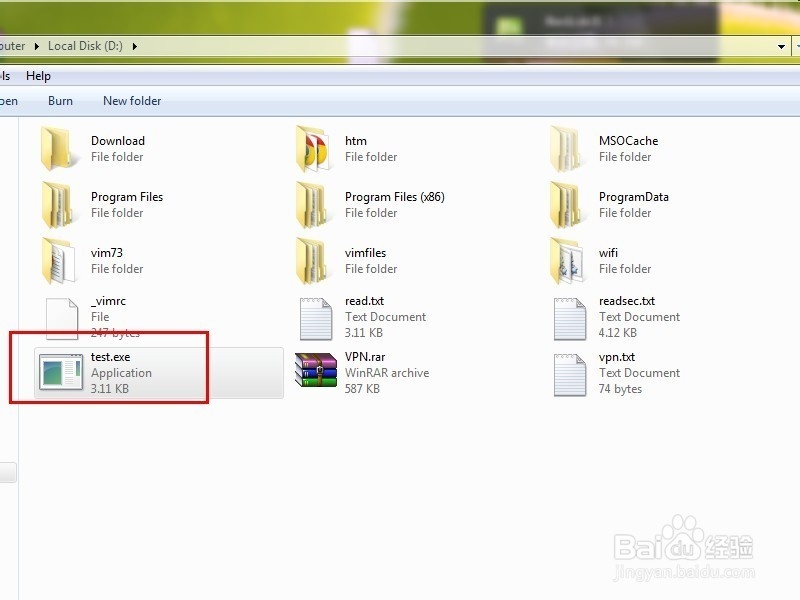This screenshot has height=600, width=800.
Task: Open the address bar history dropdown
Action: [781, 46]
